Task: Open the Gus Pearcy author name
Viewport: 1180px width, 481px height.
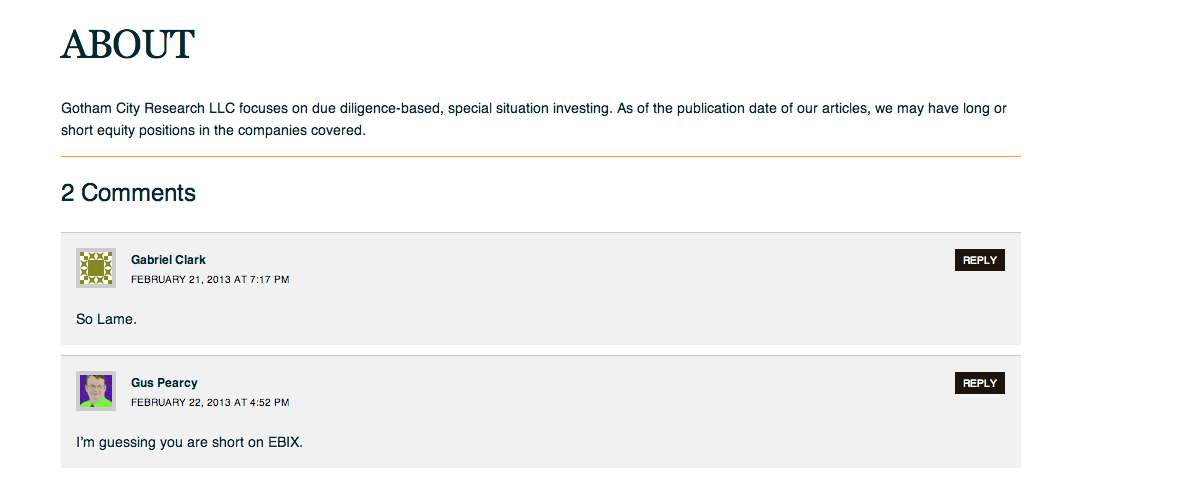Action: [164, 382]
